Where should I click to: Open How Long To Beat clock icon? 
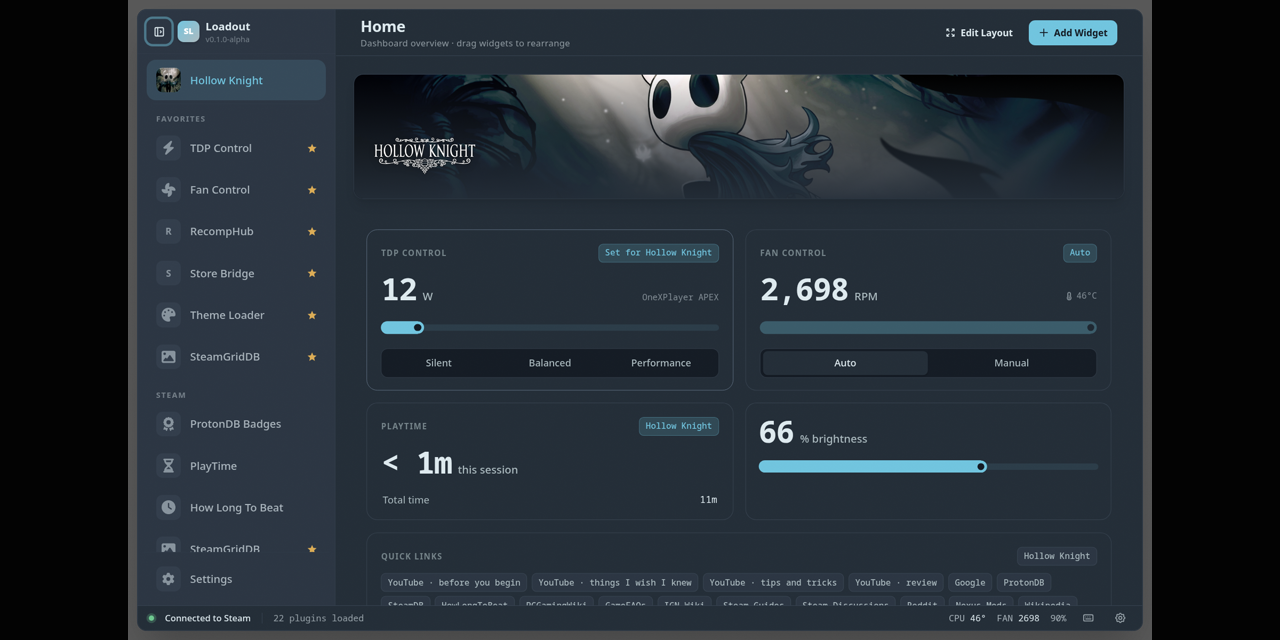click(x=168, y=508)
